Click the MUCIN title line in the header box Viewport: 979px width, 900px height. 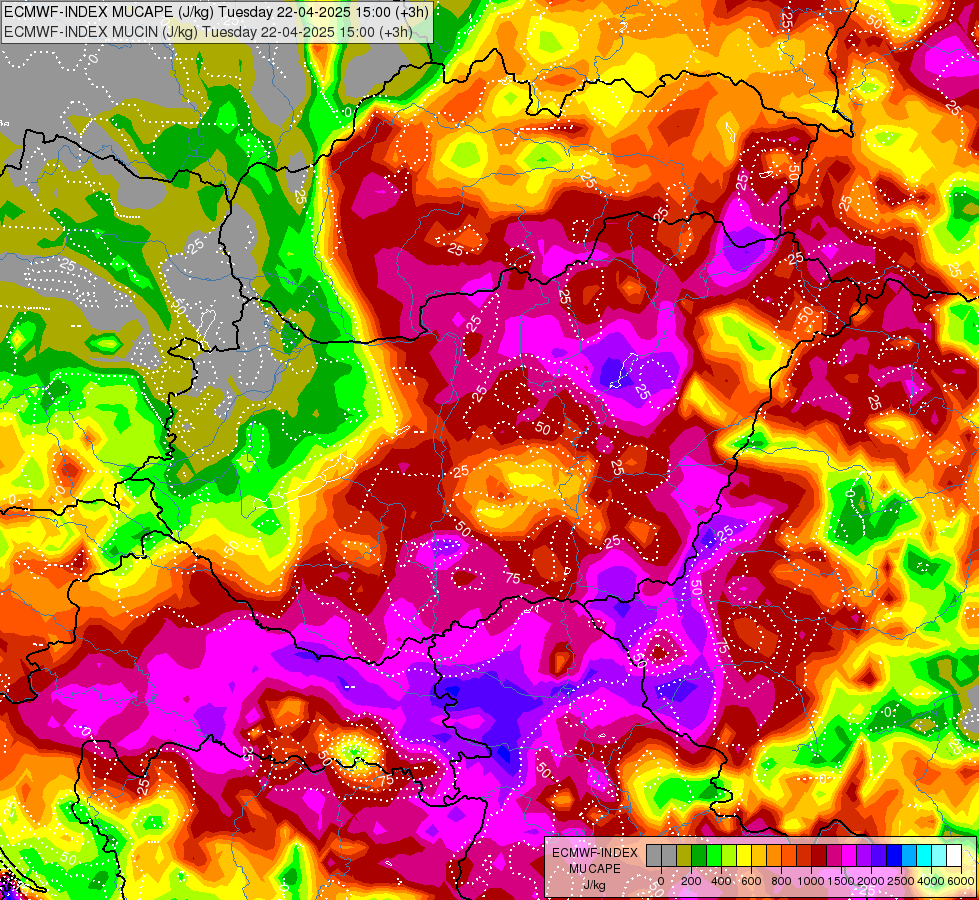pos(208,32)
